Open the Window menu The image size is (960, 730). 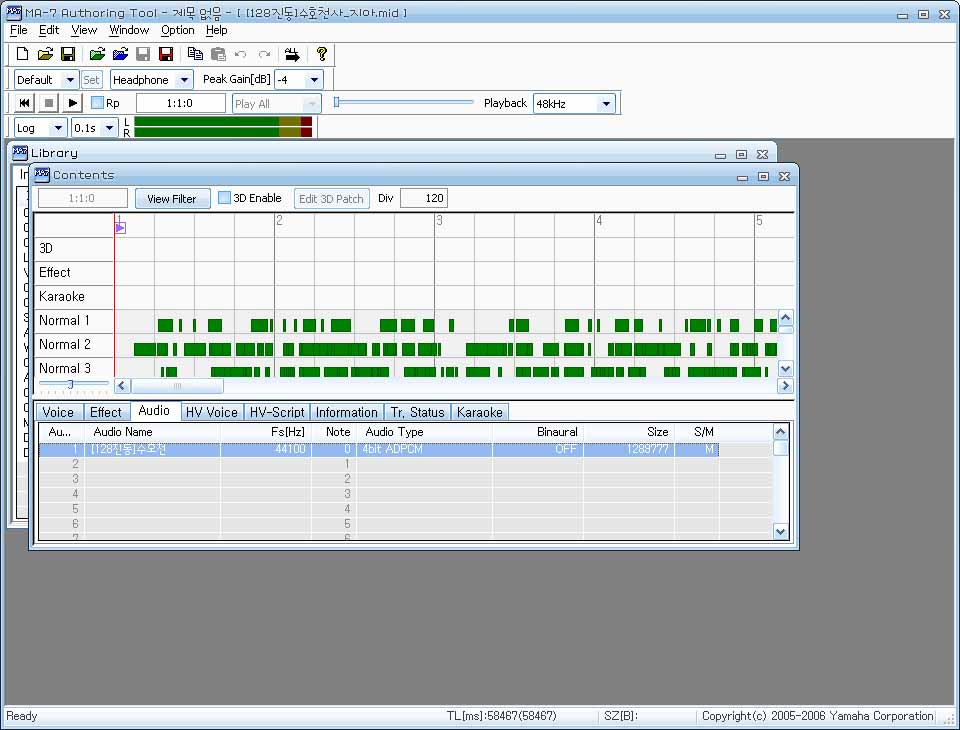[129, 30]
